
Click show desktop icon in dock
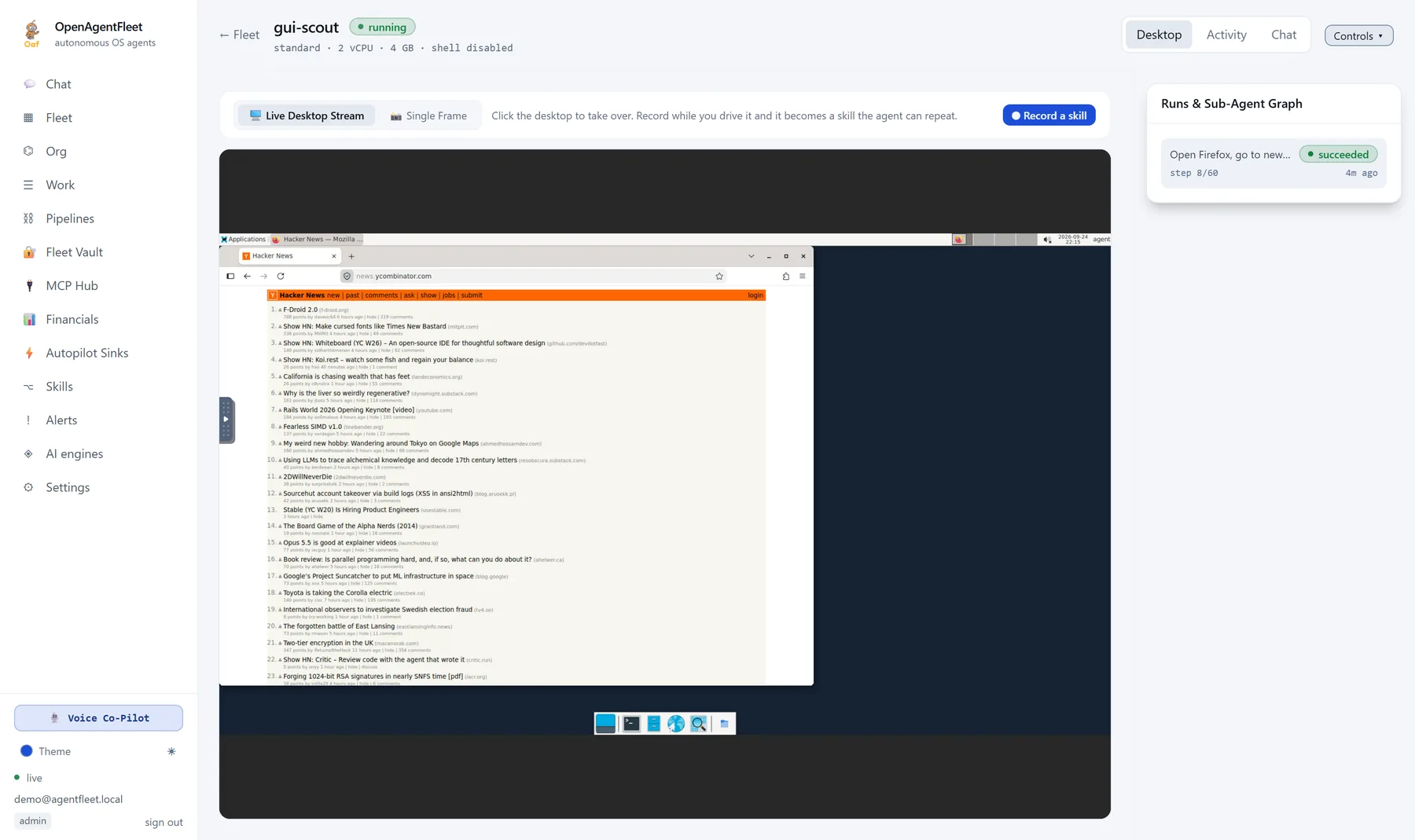tap(605, 724)
